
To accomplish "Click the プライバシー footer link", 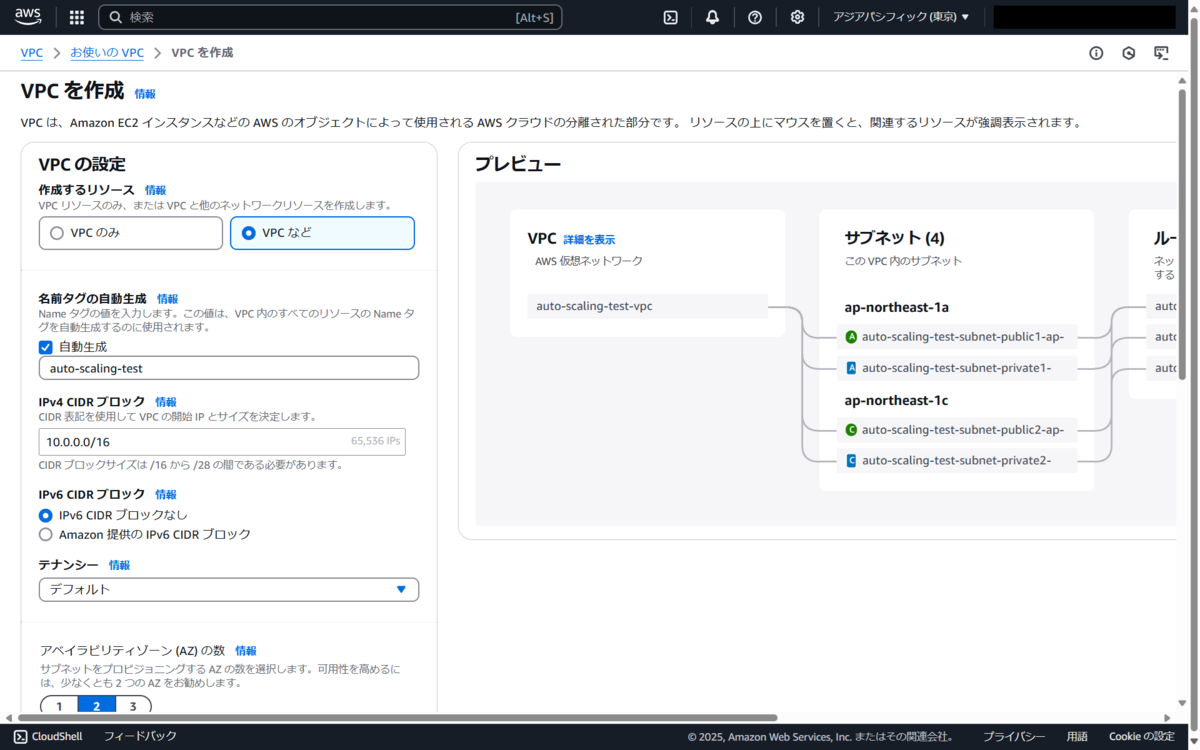I will tap(1014, 736).
